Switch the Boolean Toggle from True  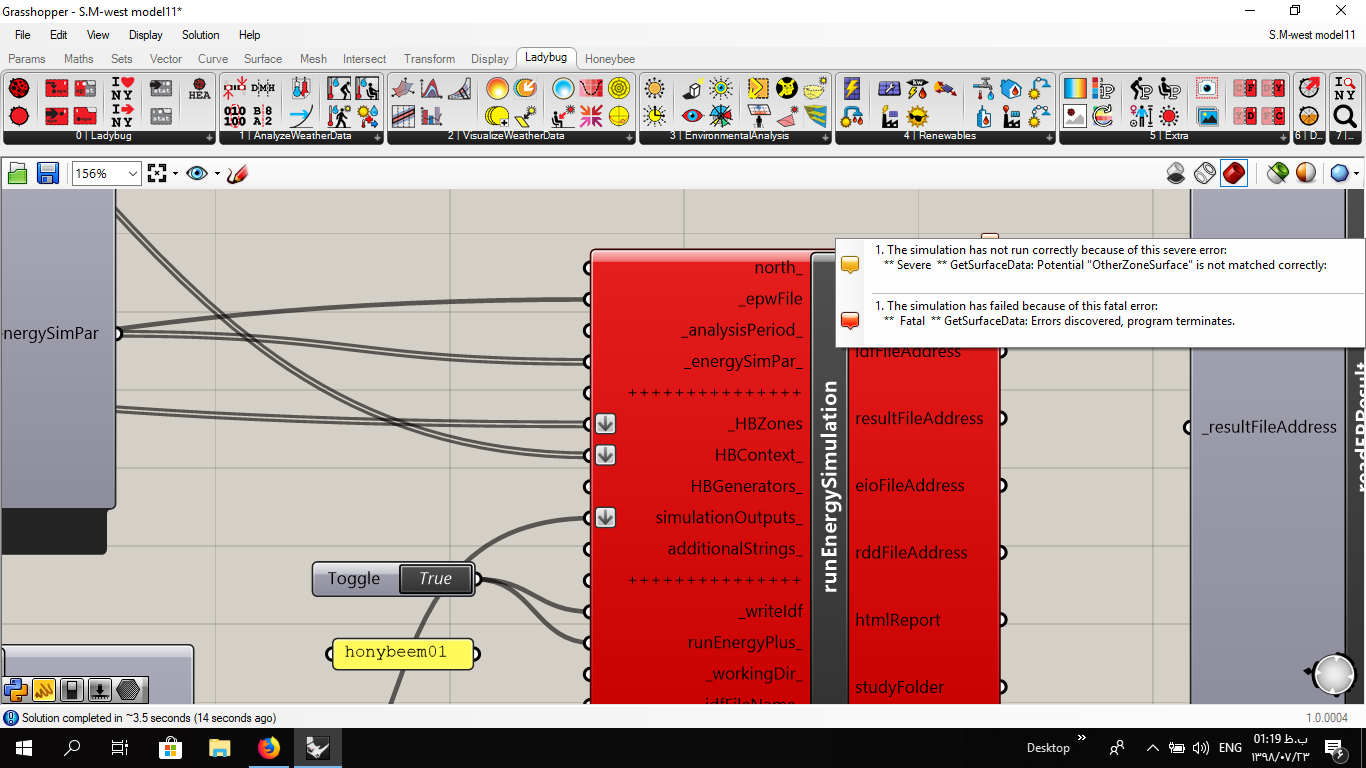click(435, 578)
